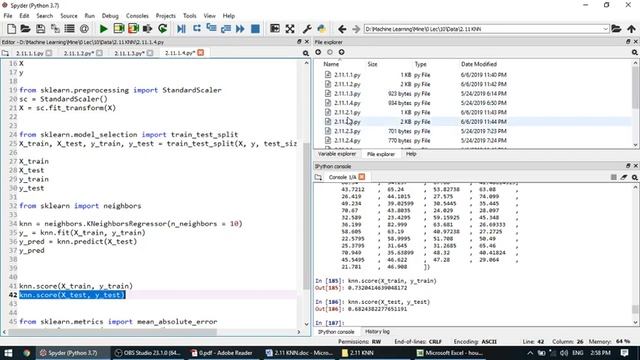
Task: Open the Edit menu
Action: coord(24,16)
